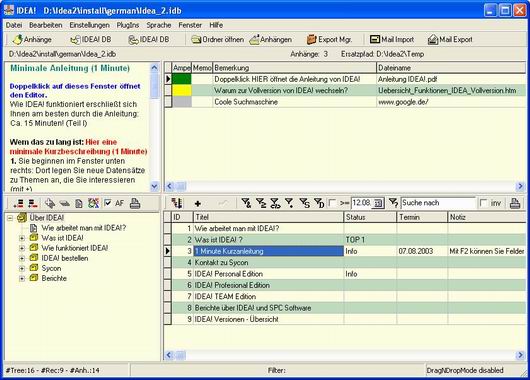Click the IDEA! DB button left of Ordner öffnen
Screen dimensions: 530x380
(x=149, y=40)
